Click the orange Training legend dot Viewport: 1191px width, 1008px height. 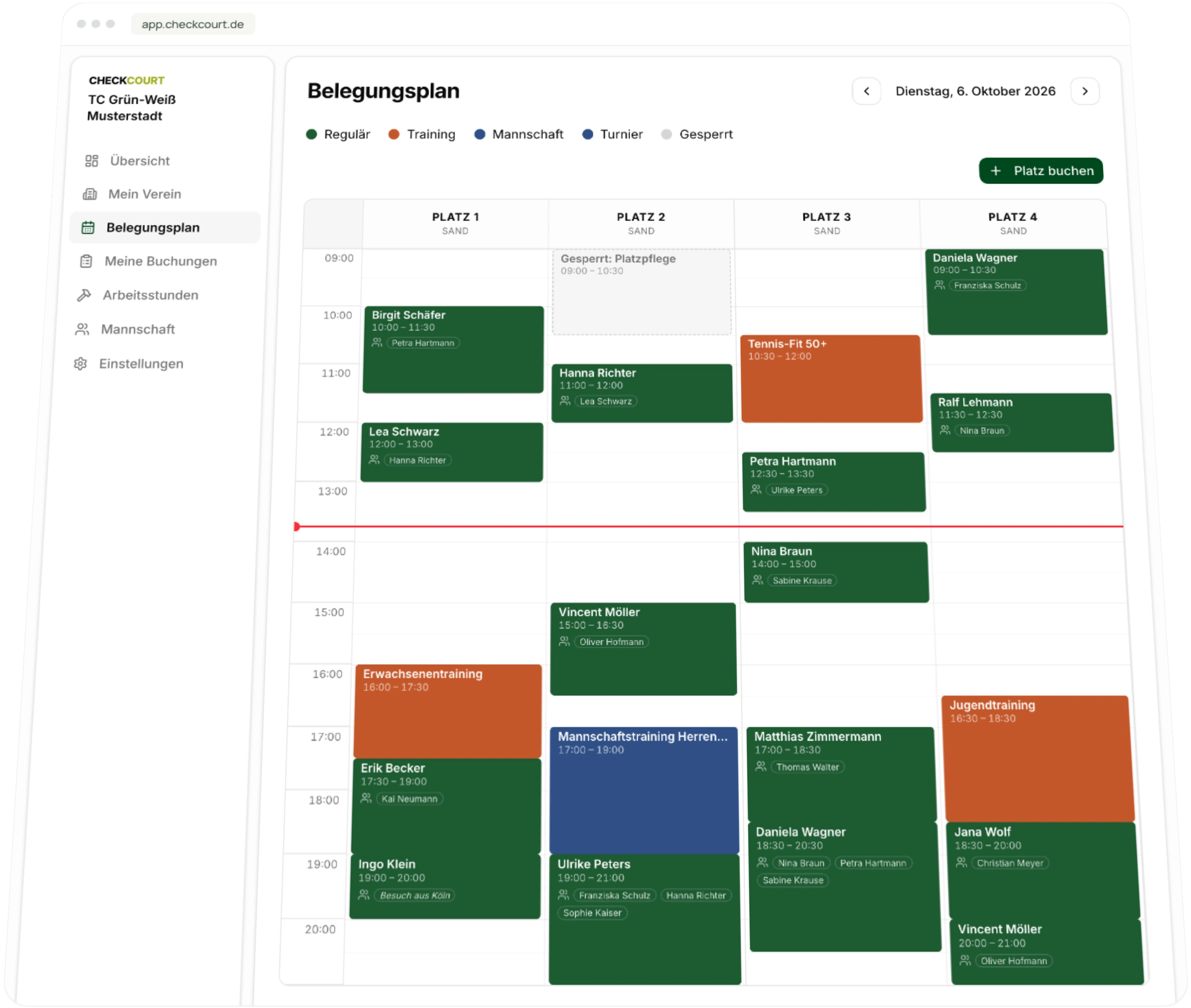(394, 134)
